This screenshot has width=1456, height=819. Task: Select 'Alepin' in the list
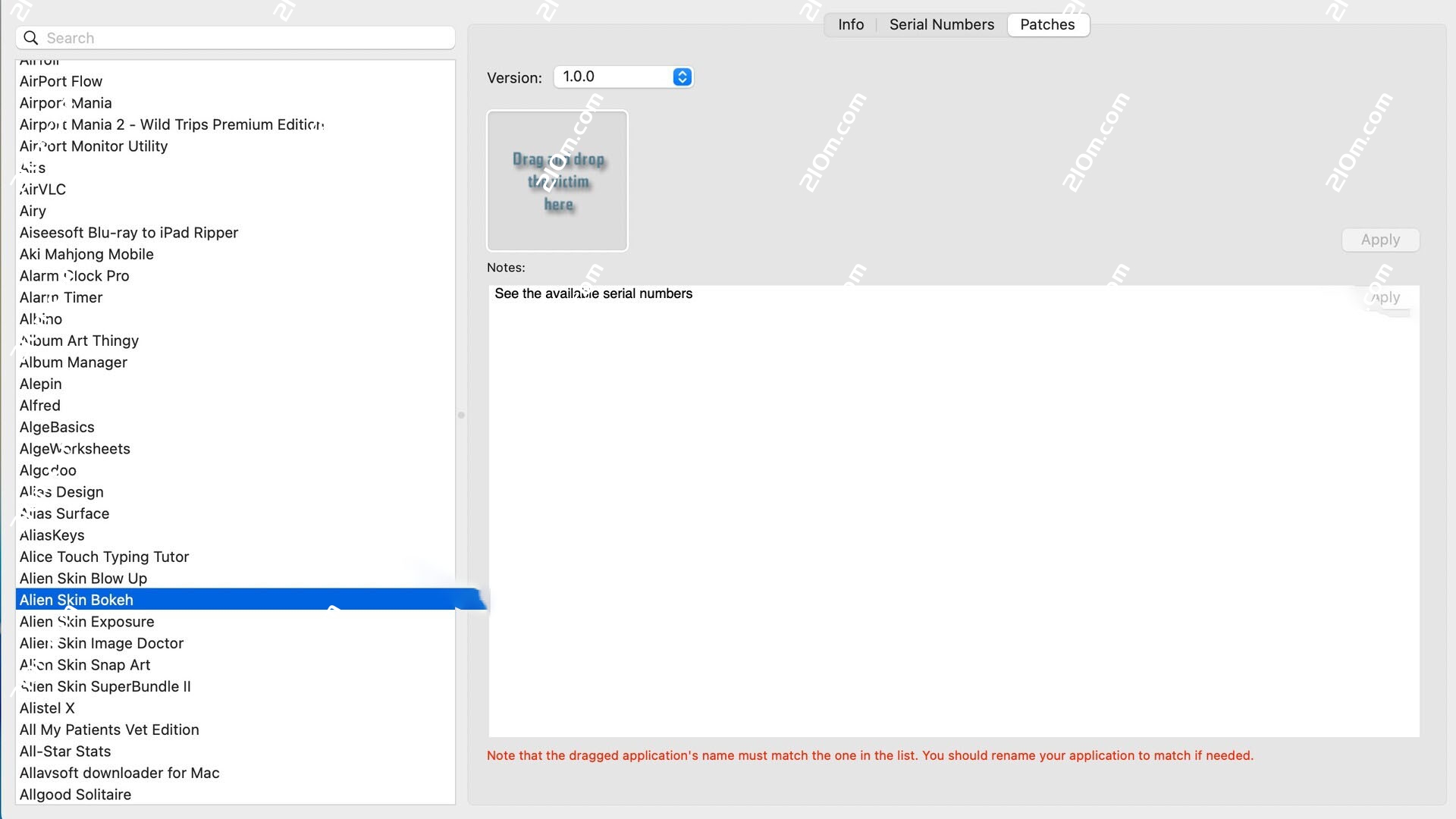click(x=235, y=384)
